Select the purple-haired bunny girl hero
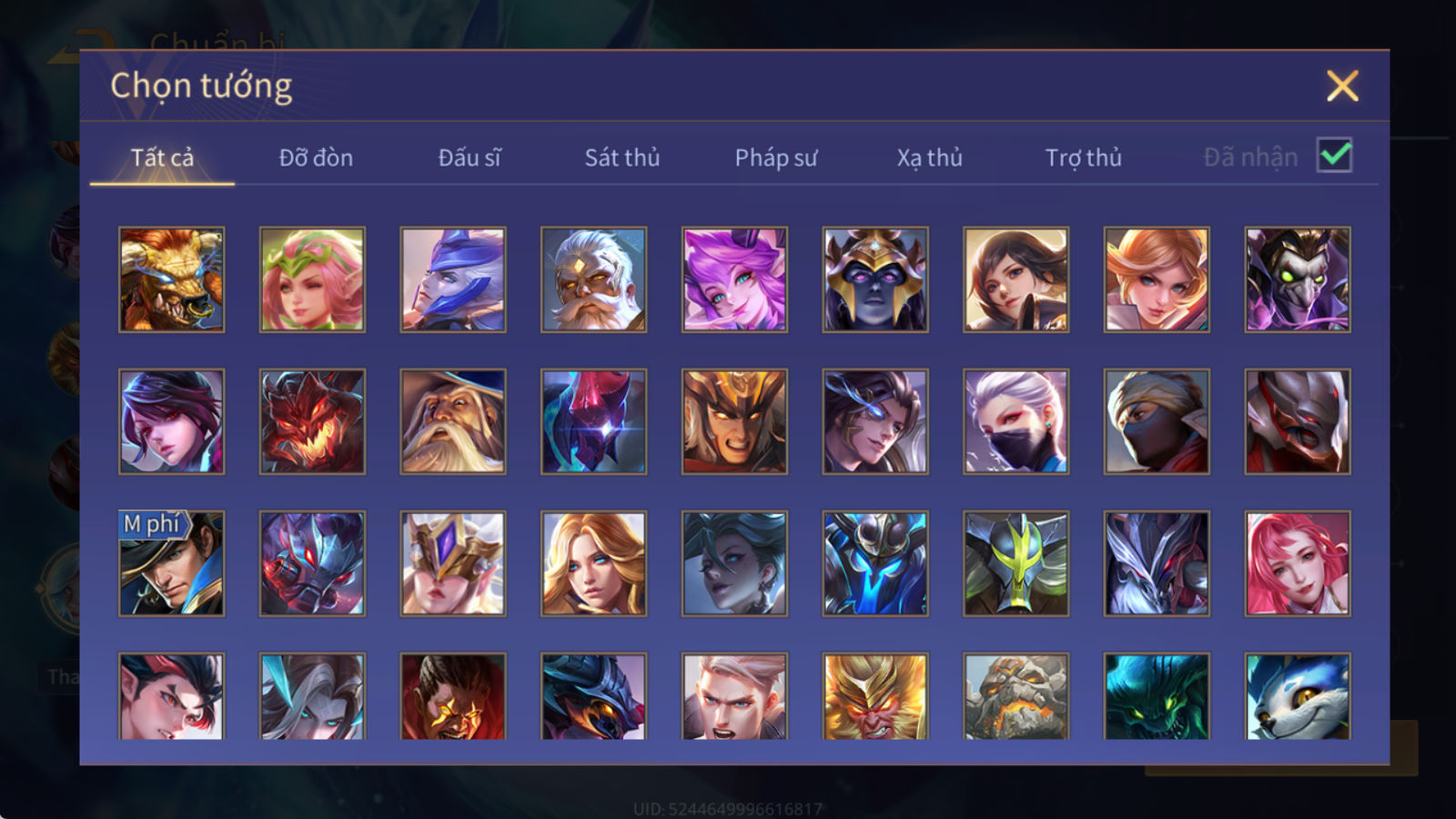 [734, 279]
